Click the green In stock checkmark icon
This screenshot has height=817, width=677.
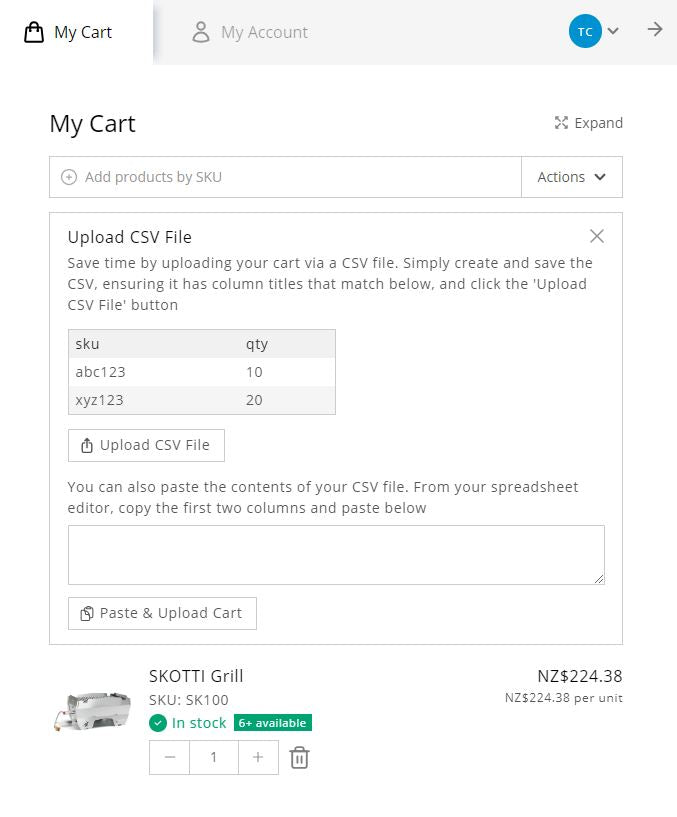coord(157,723)
